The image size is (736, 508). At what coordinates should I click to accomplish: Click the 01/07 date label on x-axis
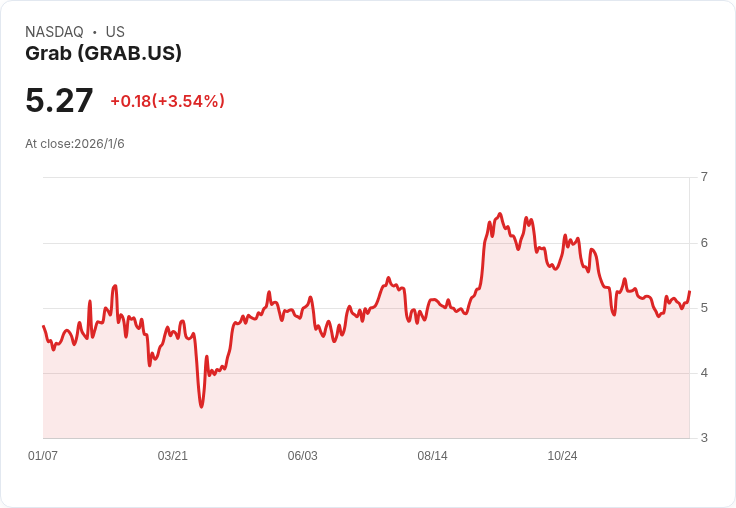click(43, 456)
